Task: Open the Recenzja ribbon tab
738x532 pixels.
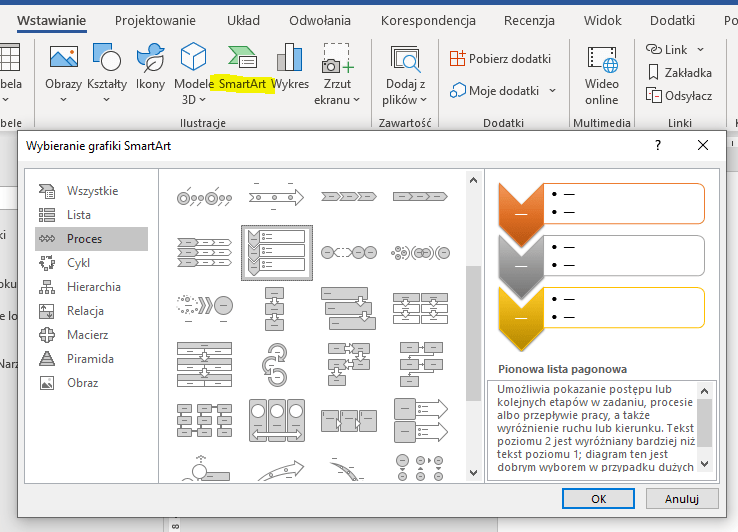Action: pos(529,20)
